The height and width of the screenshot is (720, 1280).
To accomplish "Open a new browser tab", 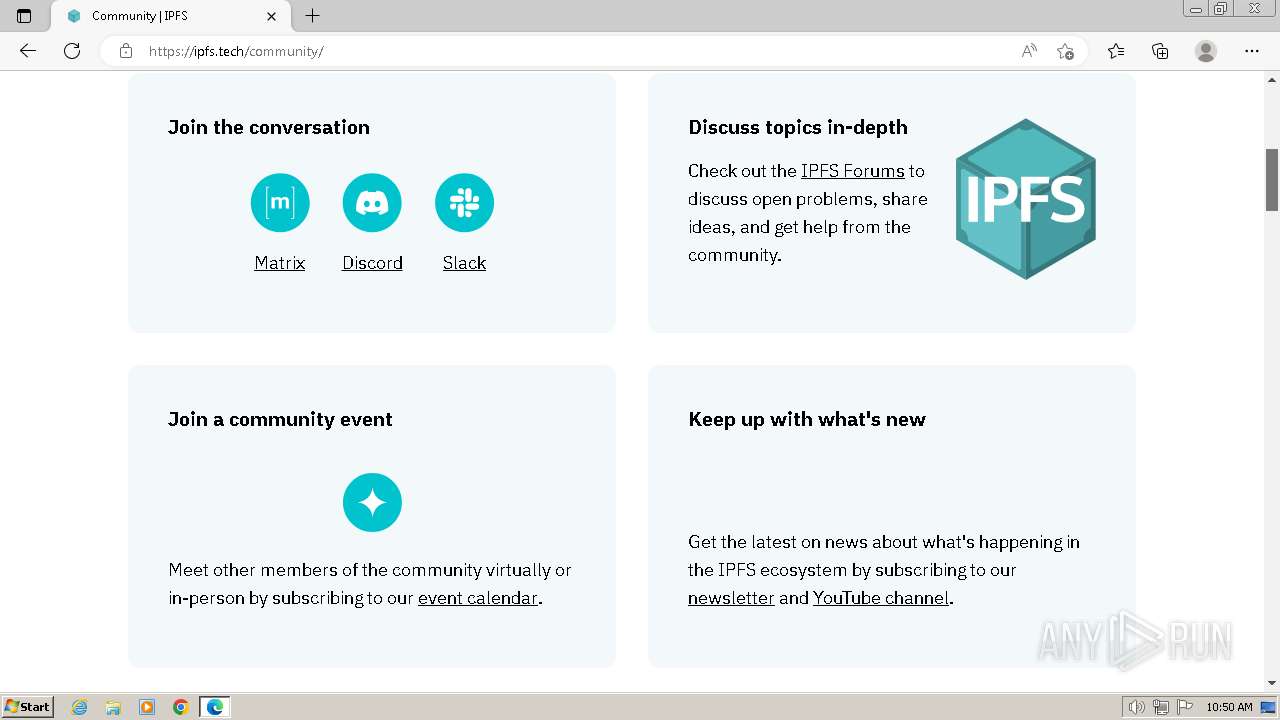I will 313,16.
